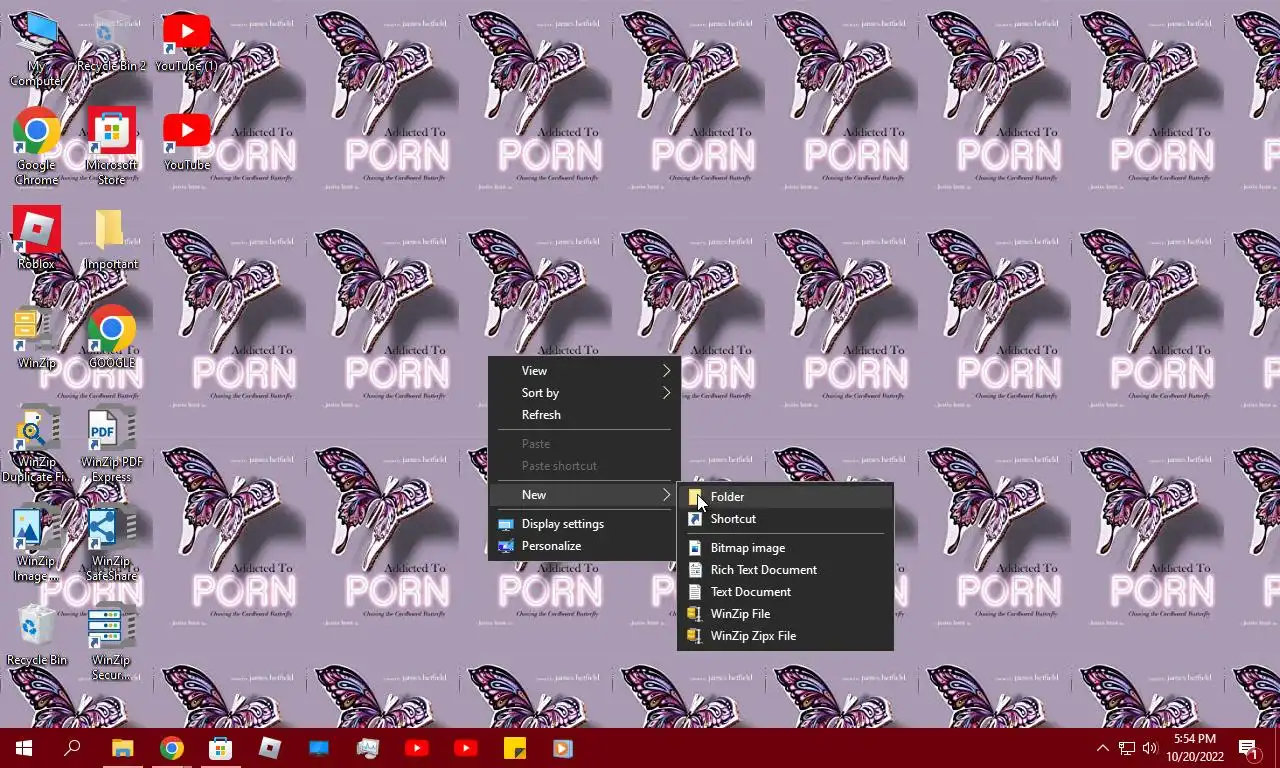This screenshot has height=768, width=1280.
Task: Select the WinZip Image desktop shortcut
Action: pos(36,543)
